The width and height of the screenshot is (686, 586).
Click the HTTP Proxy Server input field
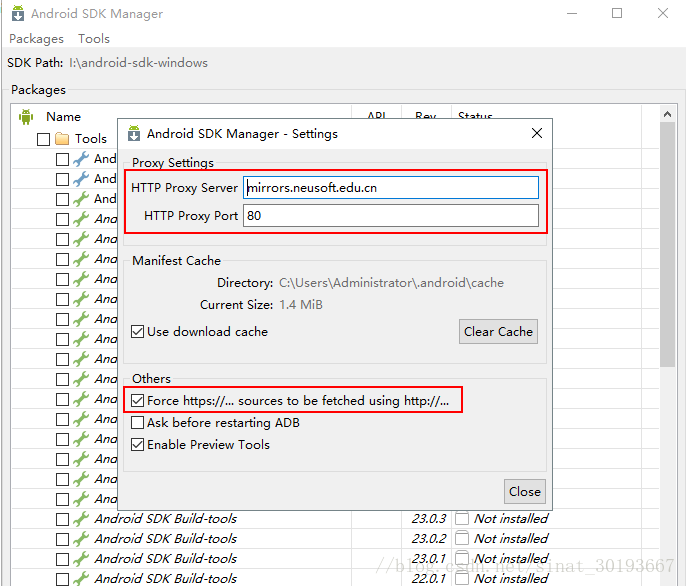click(x=391, y=188)
